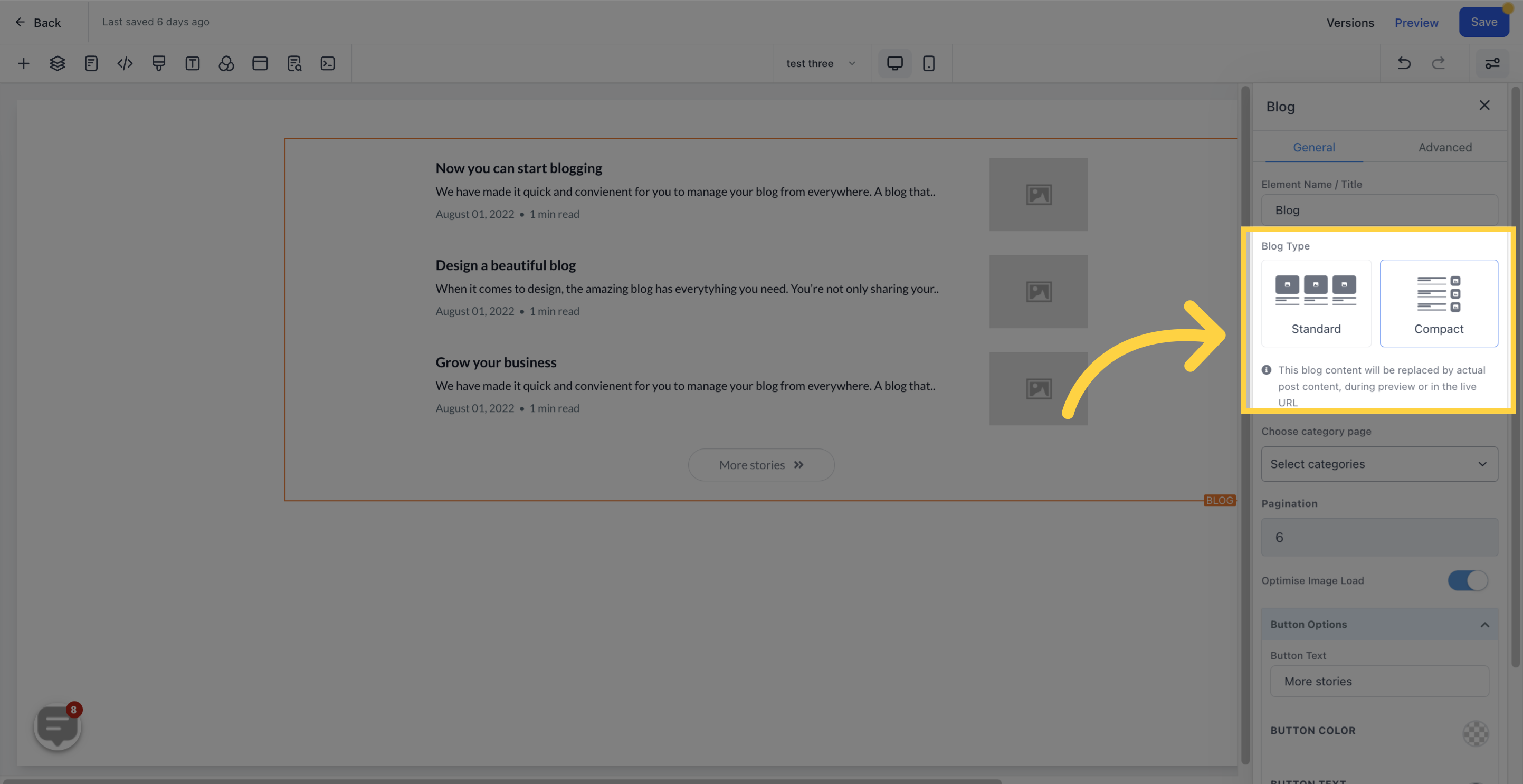
Task: Click the Undo icon in top right
Action: (x=1405, y=63)
